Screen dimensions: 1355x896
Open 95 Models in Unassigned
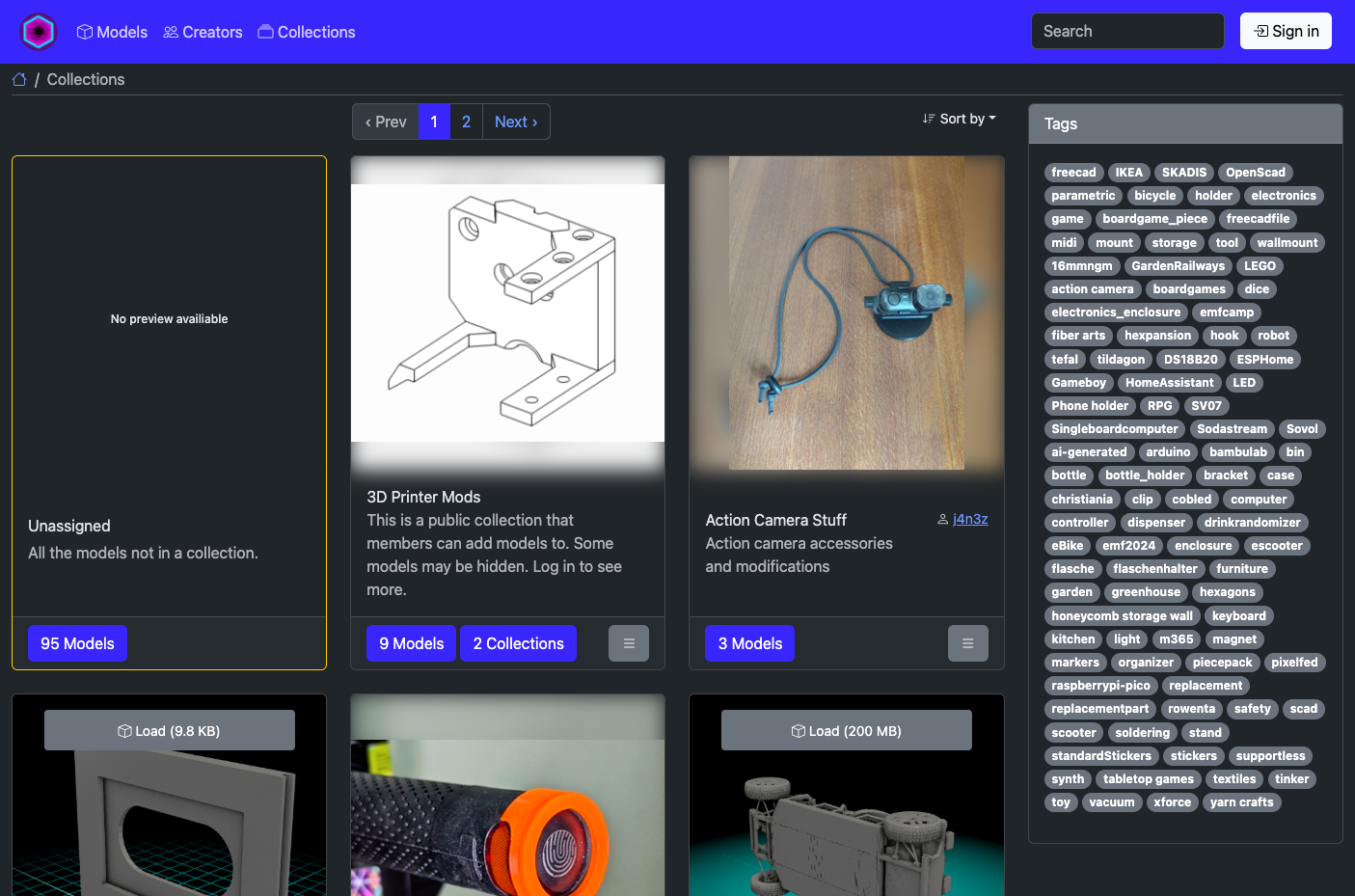77,643
